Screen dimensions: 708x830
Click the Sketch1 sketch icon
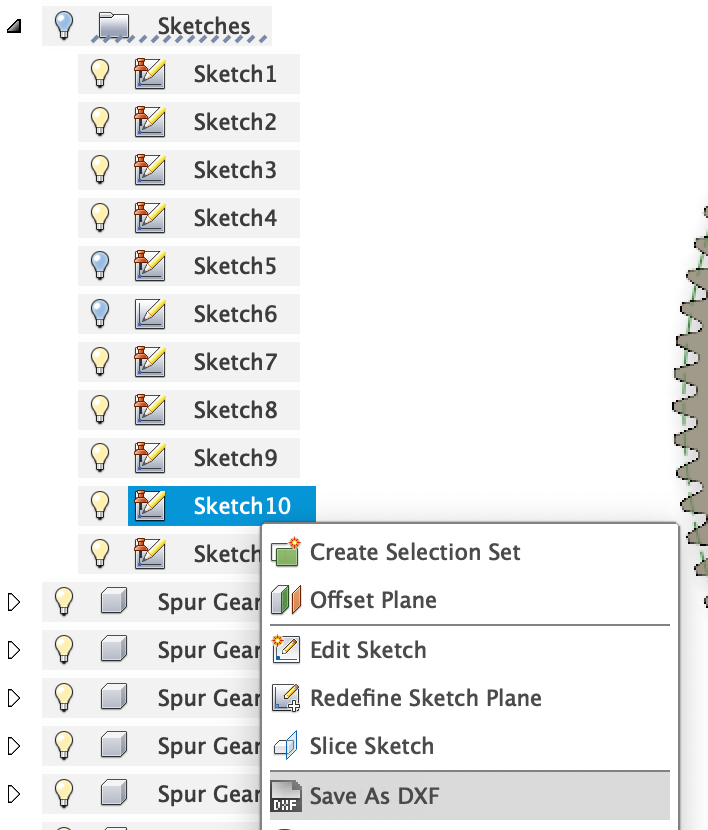(x=149, y=74)
